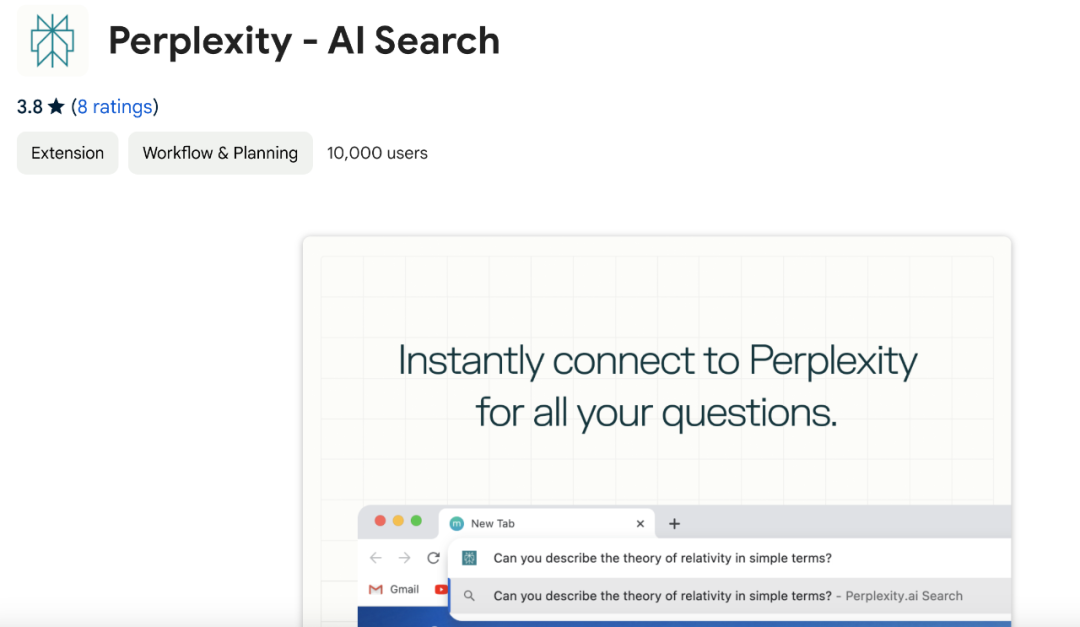Click the 10,000 users text
Viewport: 1080px width, 627px height.
[377, 153]
